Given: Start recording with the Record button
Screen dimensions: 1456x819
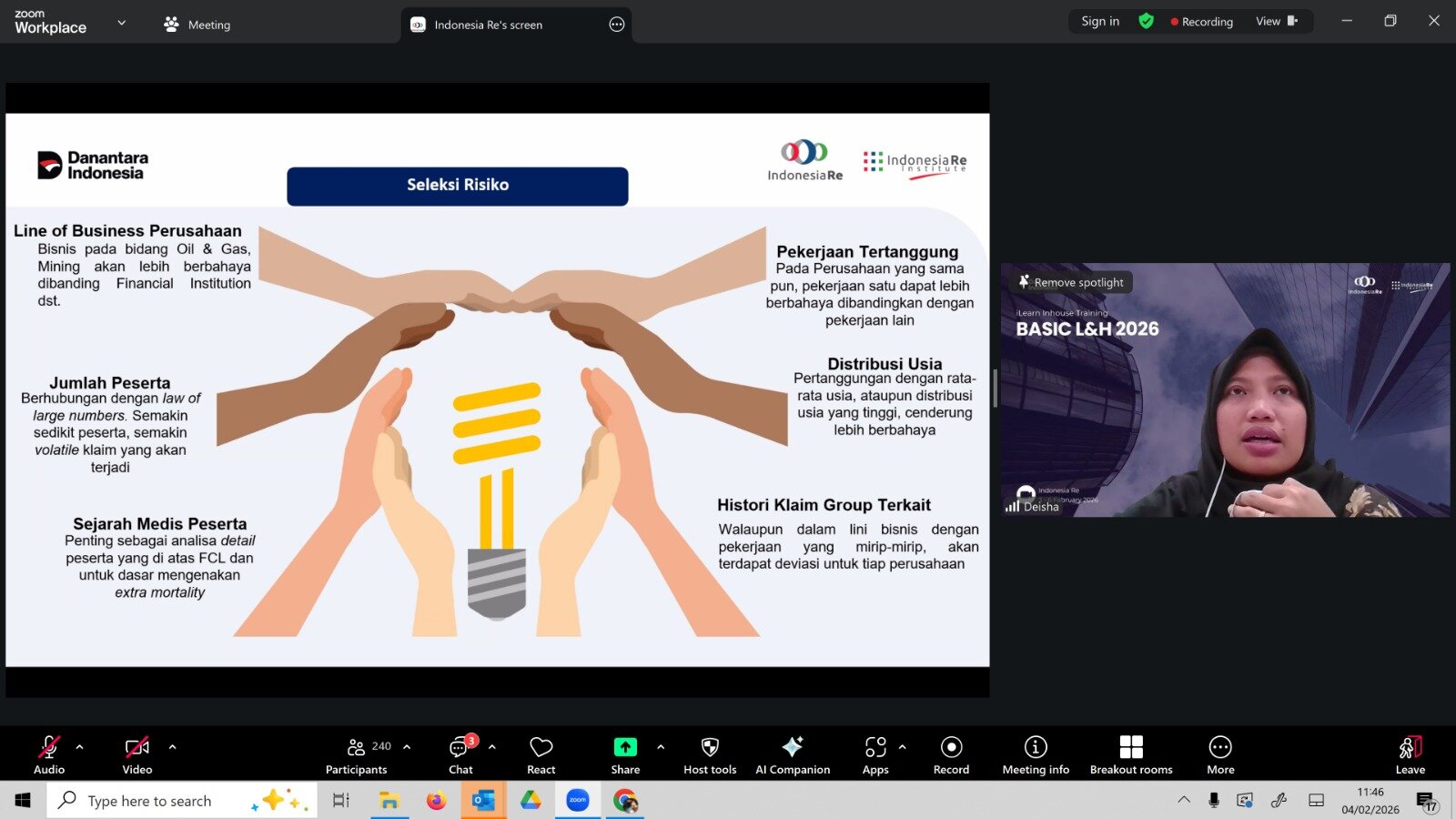Looking at the screenshot, I should 951,755.
